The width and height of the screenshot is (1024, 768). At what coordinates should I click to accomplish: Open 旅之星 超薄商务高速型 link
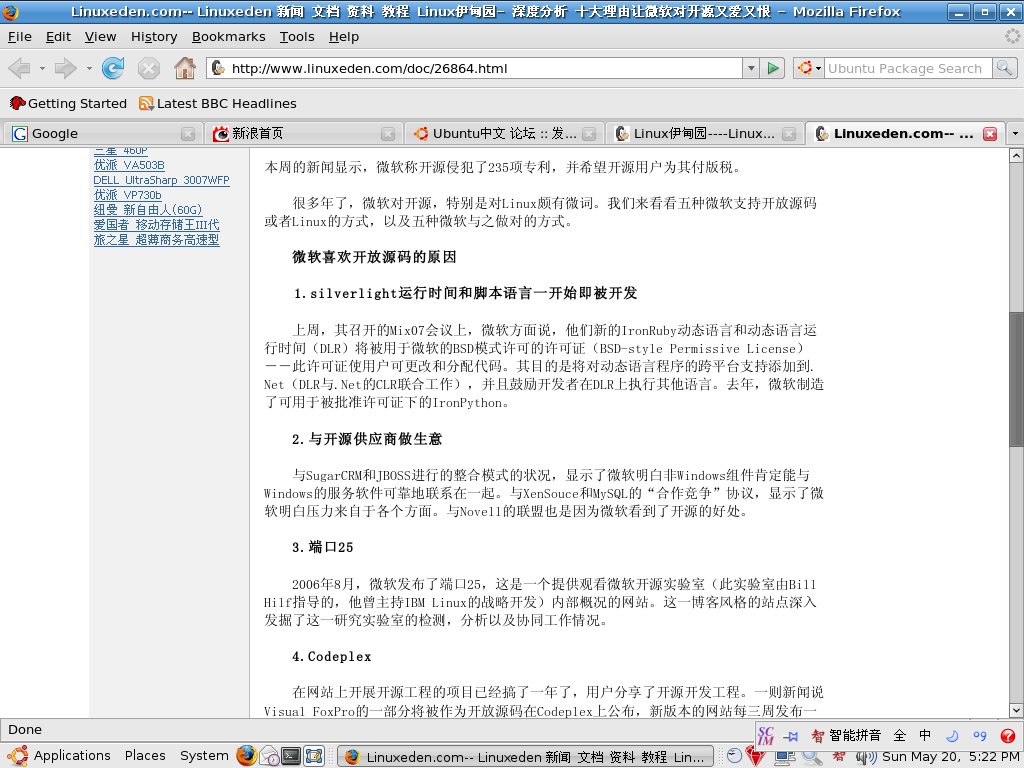pos(156,240)
